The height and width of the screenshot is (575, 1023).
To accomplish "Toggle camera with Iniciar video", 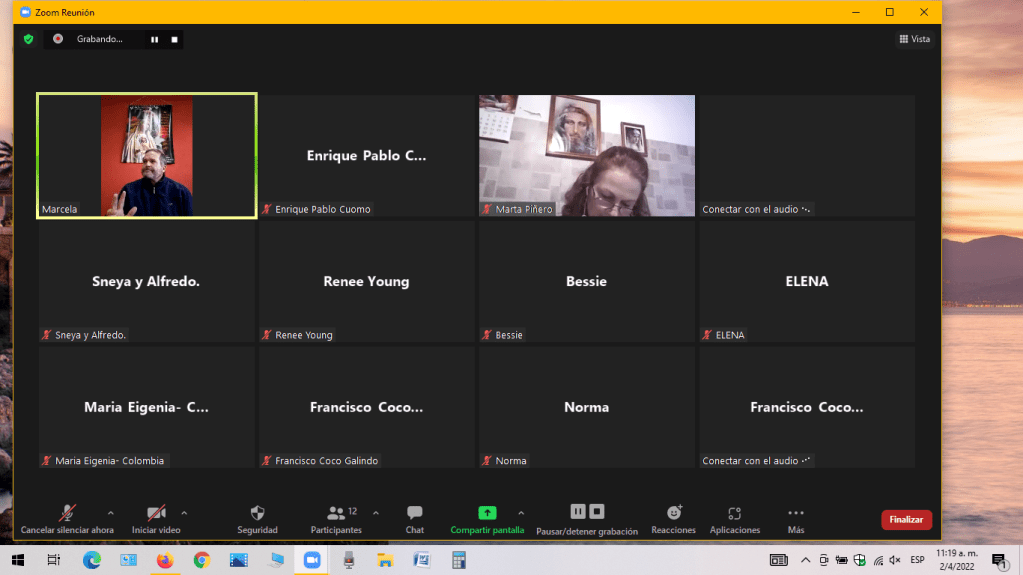I will pyautogui.click(x=156, y=513).
